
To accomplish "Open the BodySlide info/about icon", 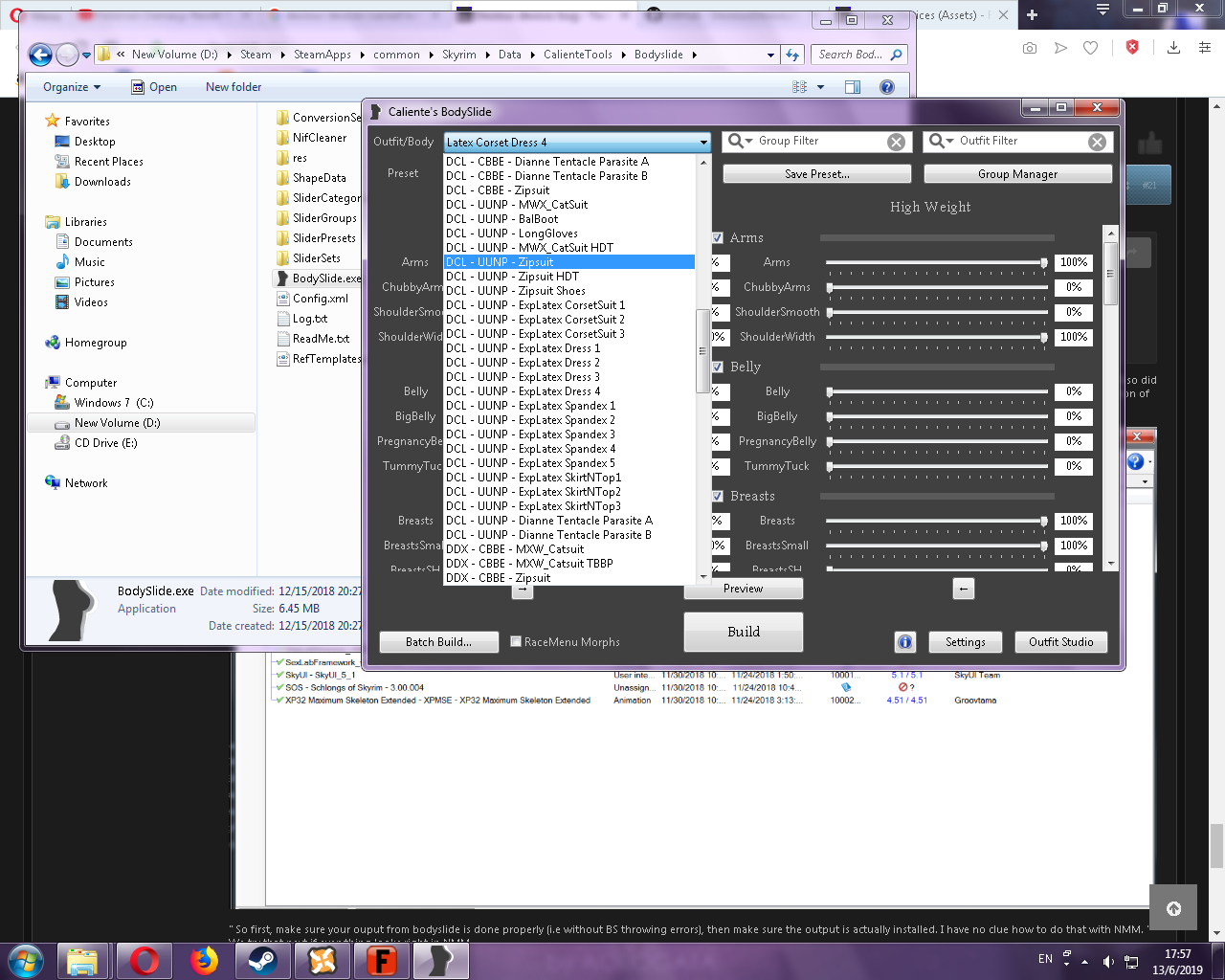I will click(905, 642).
